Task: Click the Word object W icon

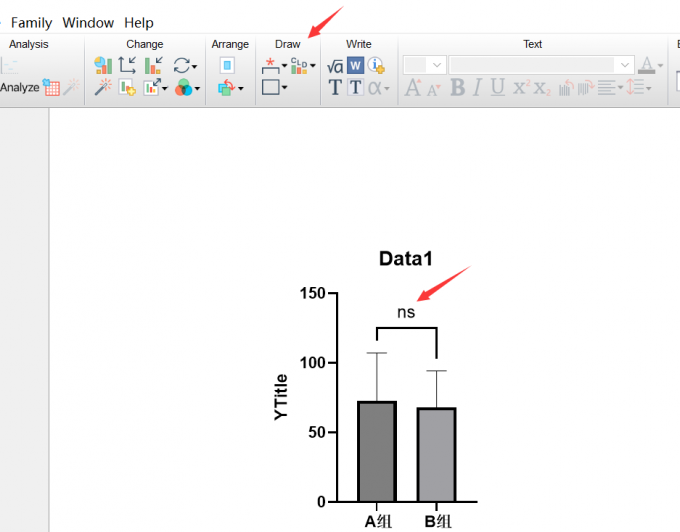Action: click(356, 65)
